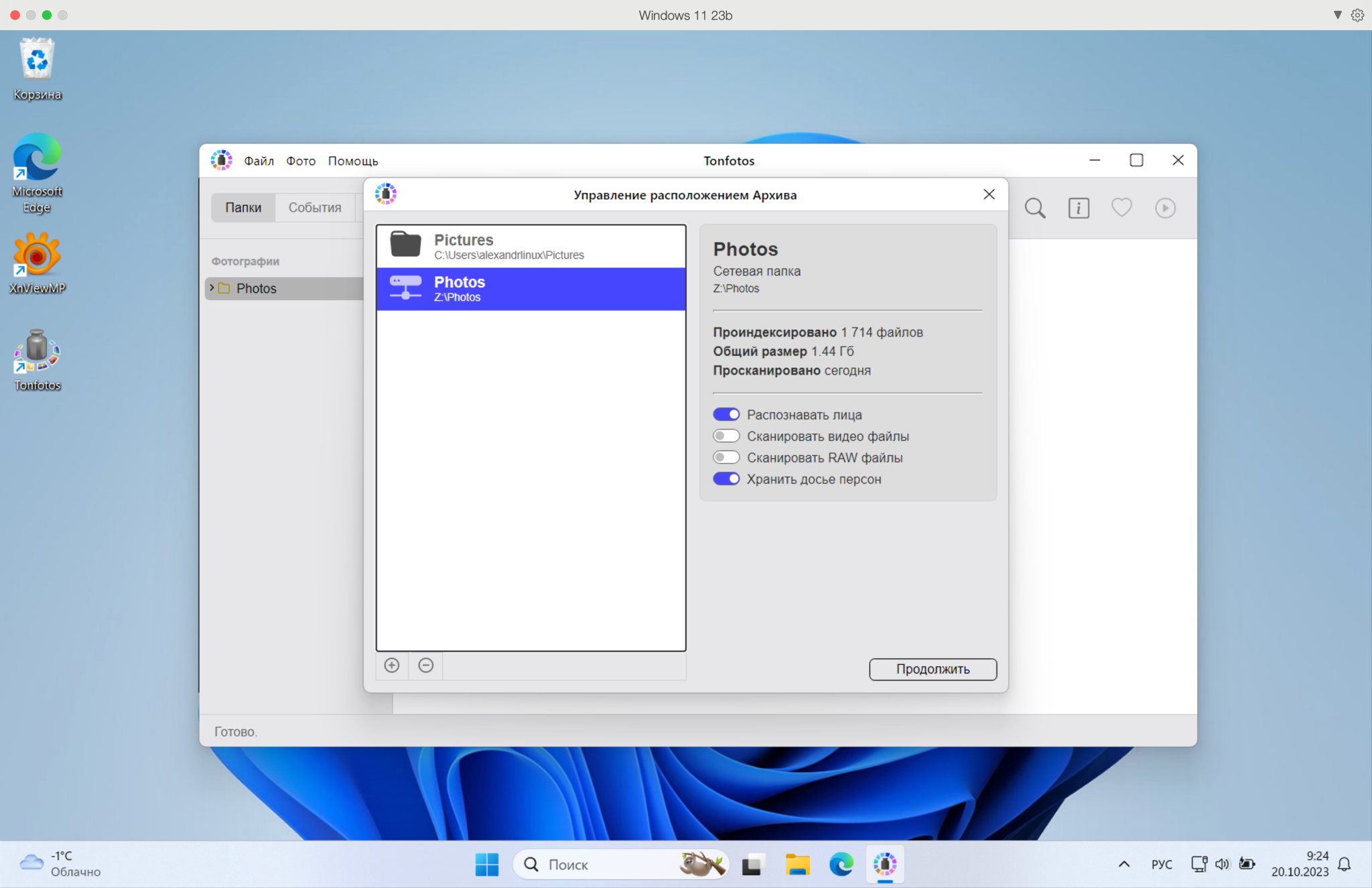Click the network icon in system tray
The image size is (1372, 888).
[x=1199, y=865]
